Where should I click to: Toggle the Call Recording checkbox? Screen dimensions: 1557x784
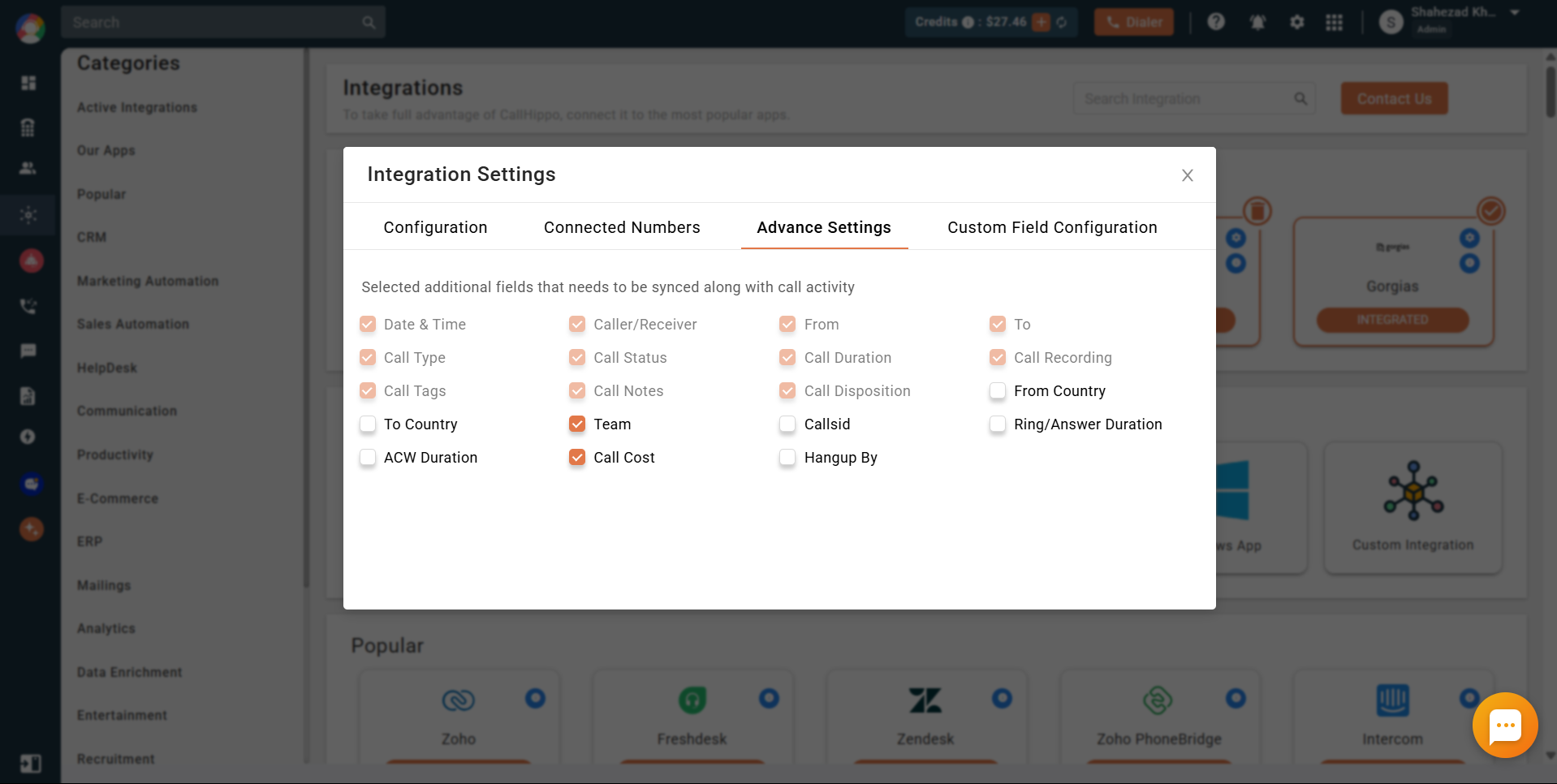(x=998, y=358)
